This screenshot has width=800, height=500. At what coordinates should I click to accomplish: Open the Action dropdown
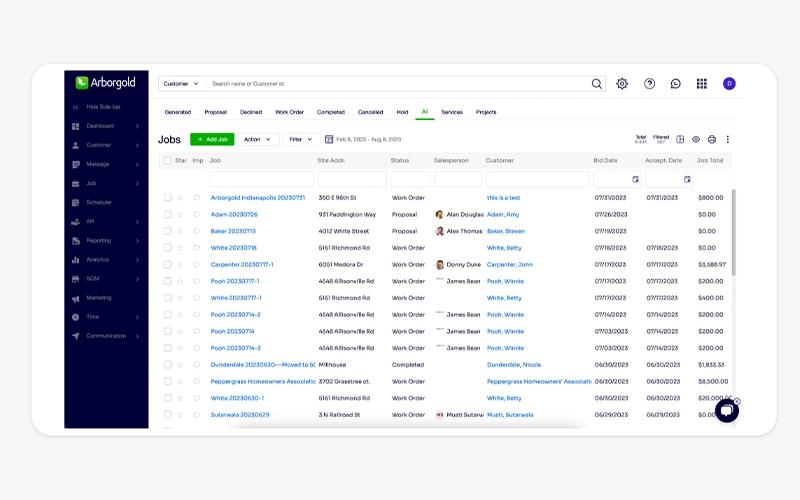click(x=258, y=139)
